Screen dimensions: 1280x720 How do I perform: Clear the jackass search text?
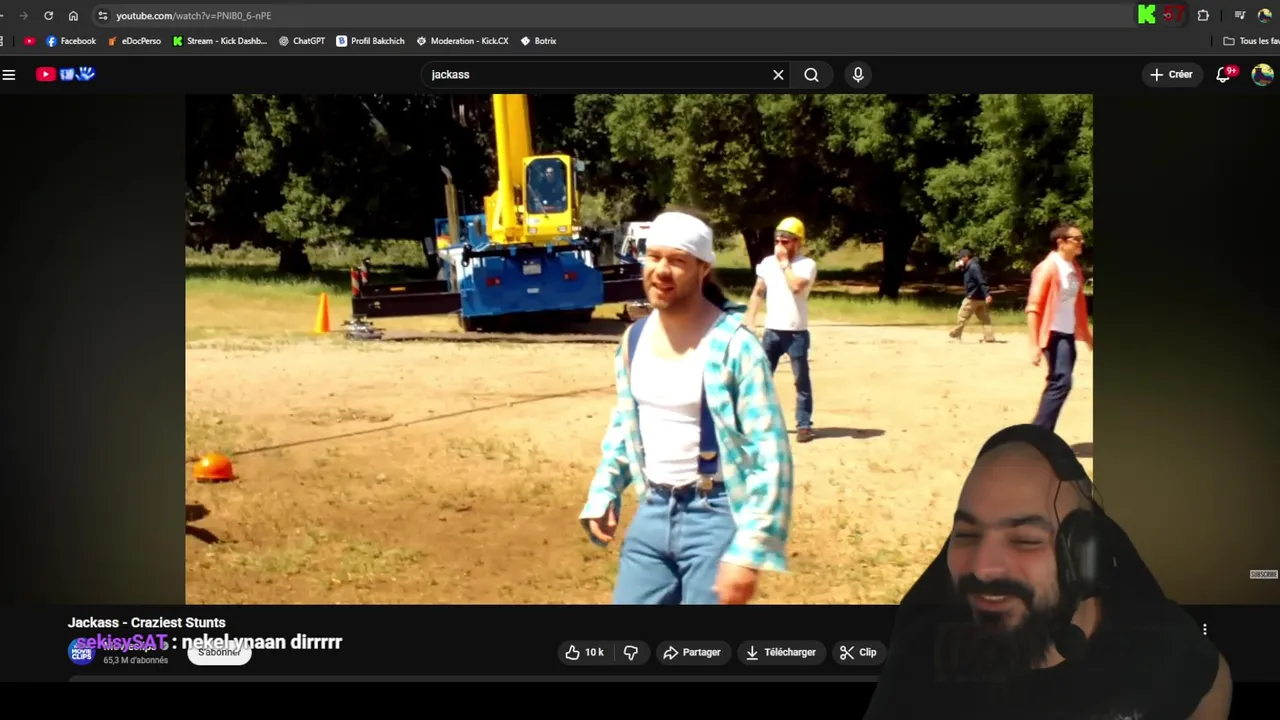(778, 75)
